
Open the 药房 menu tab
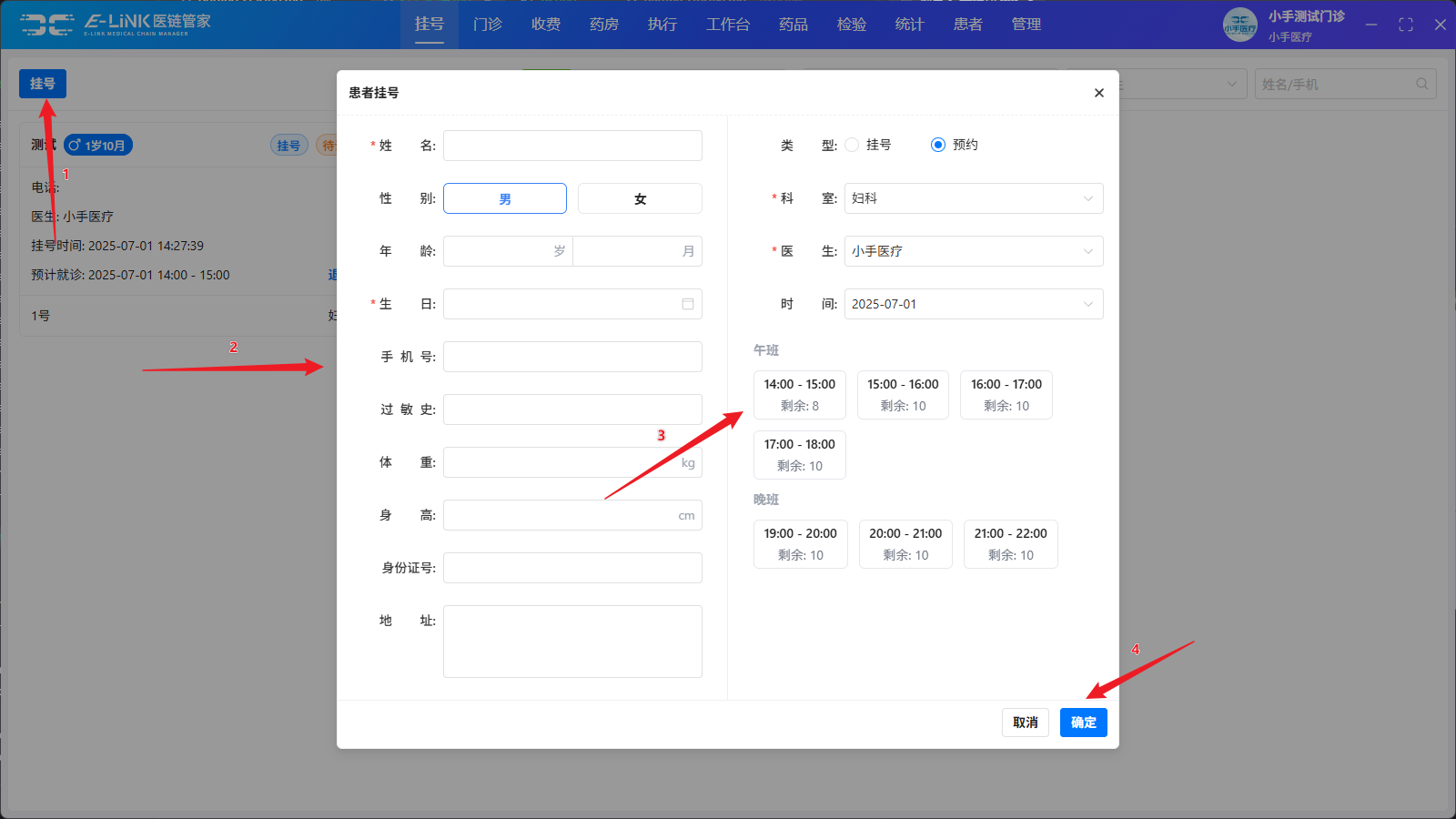[604, 25]
